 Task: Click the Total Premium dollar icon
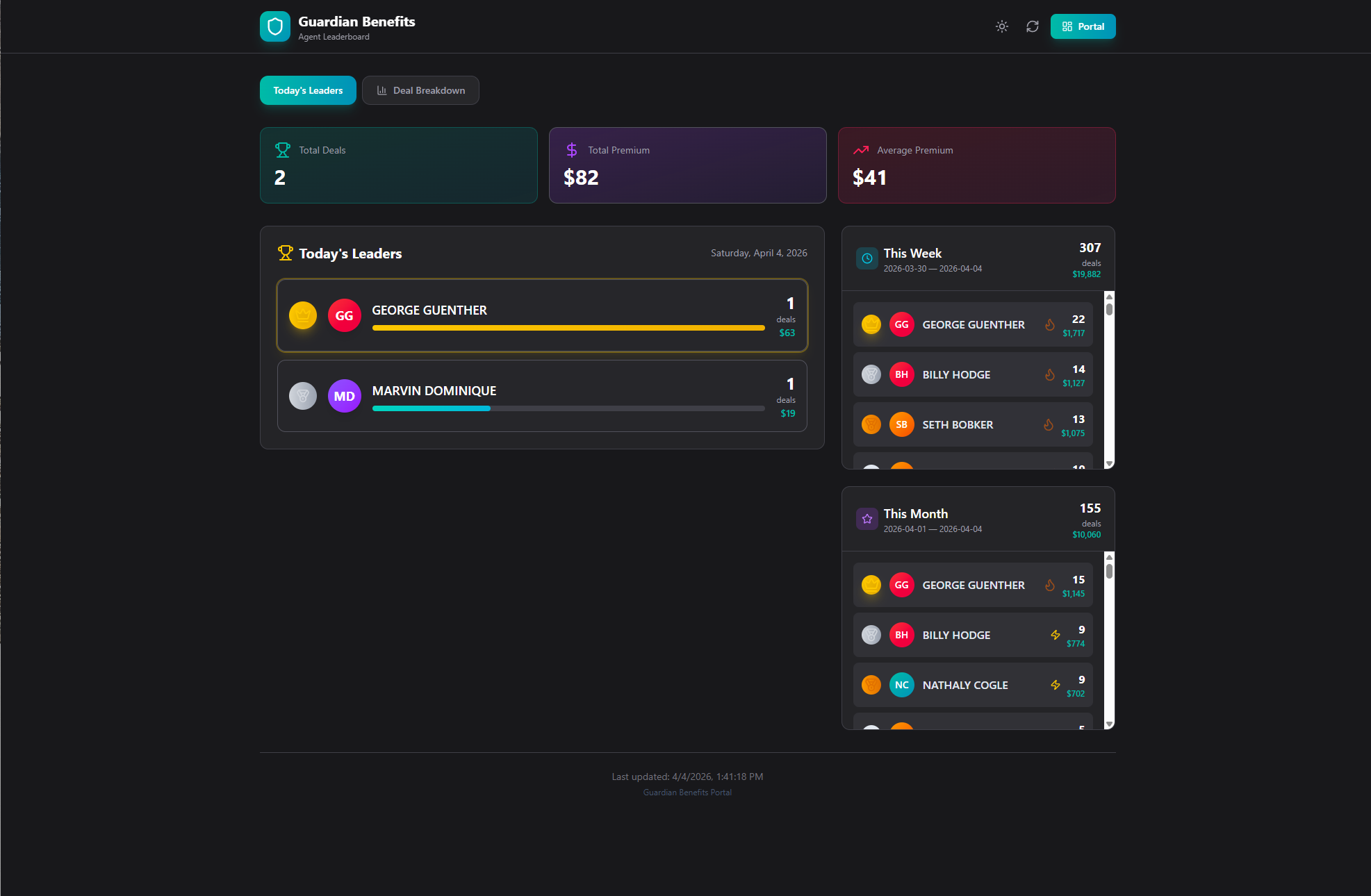(x=571, y=150)
